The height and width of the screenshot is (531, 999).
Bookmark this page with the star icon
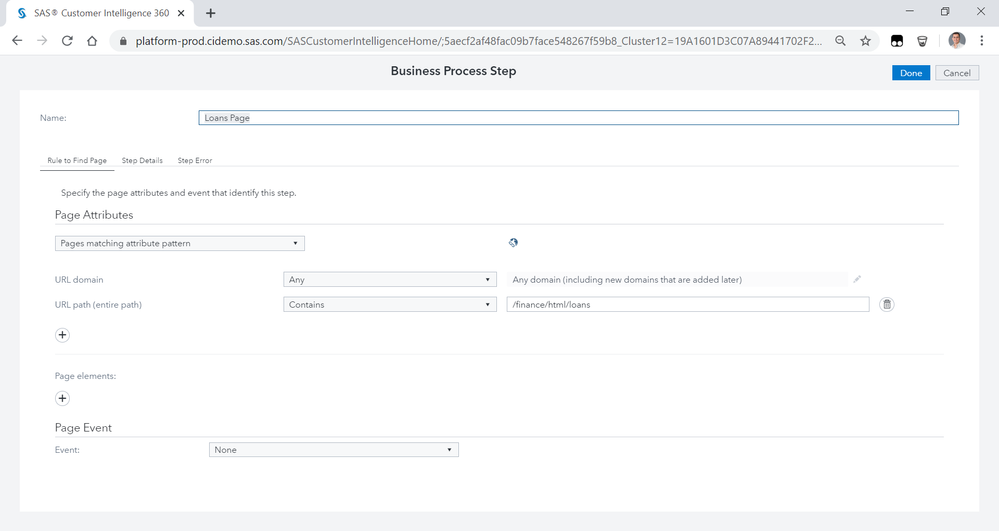point(865,41)
